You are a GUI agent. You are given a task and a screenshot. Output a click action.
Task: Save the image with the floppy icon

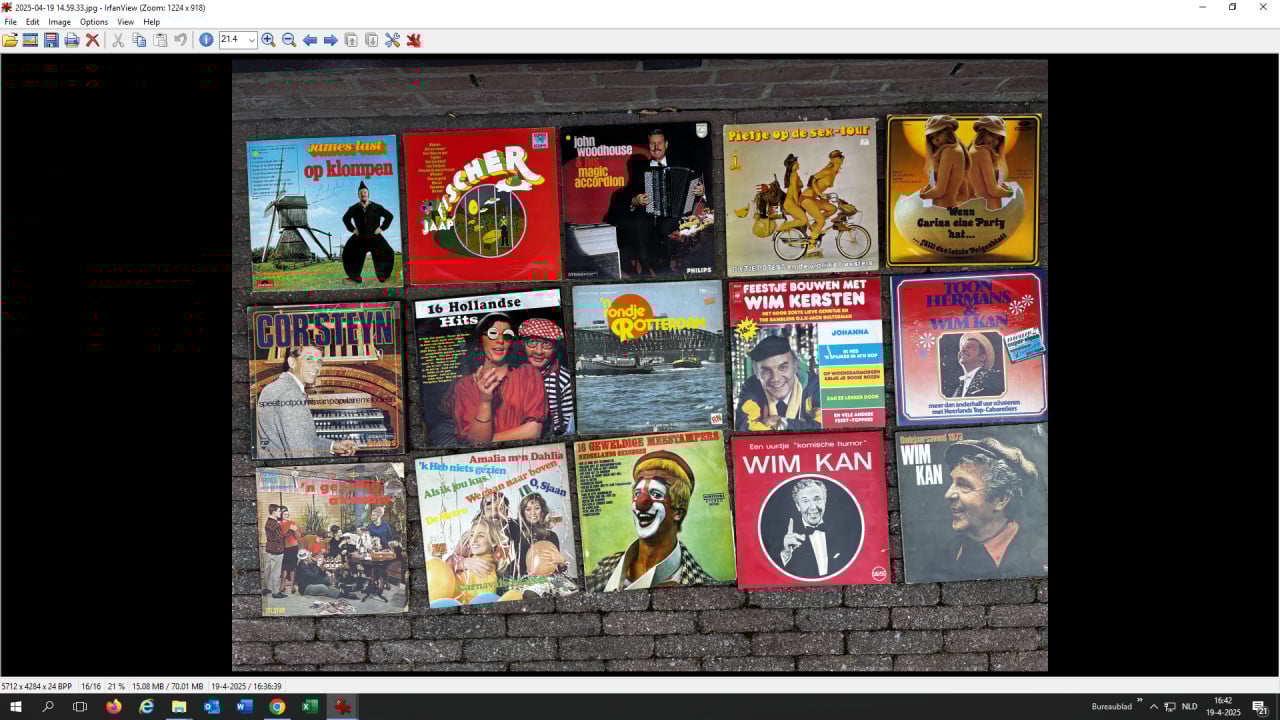pos(51,40)
